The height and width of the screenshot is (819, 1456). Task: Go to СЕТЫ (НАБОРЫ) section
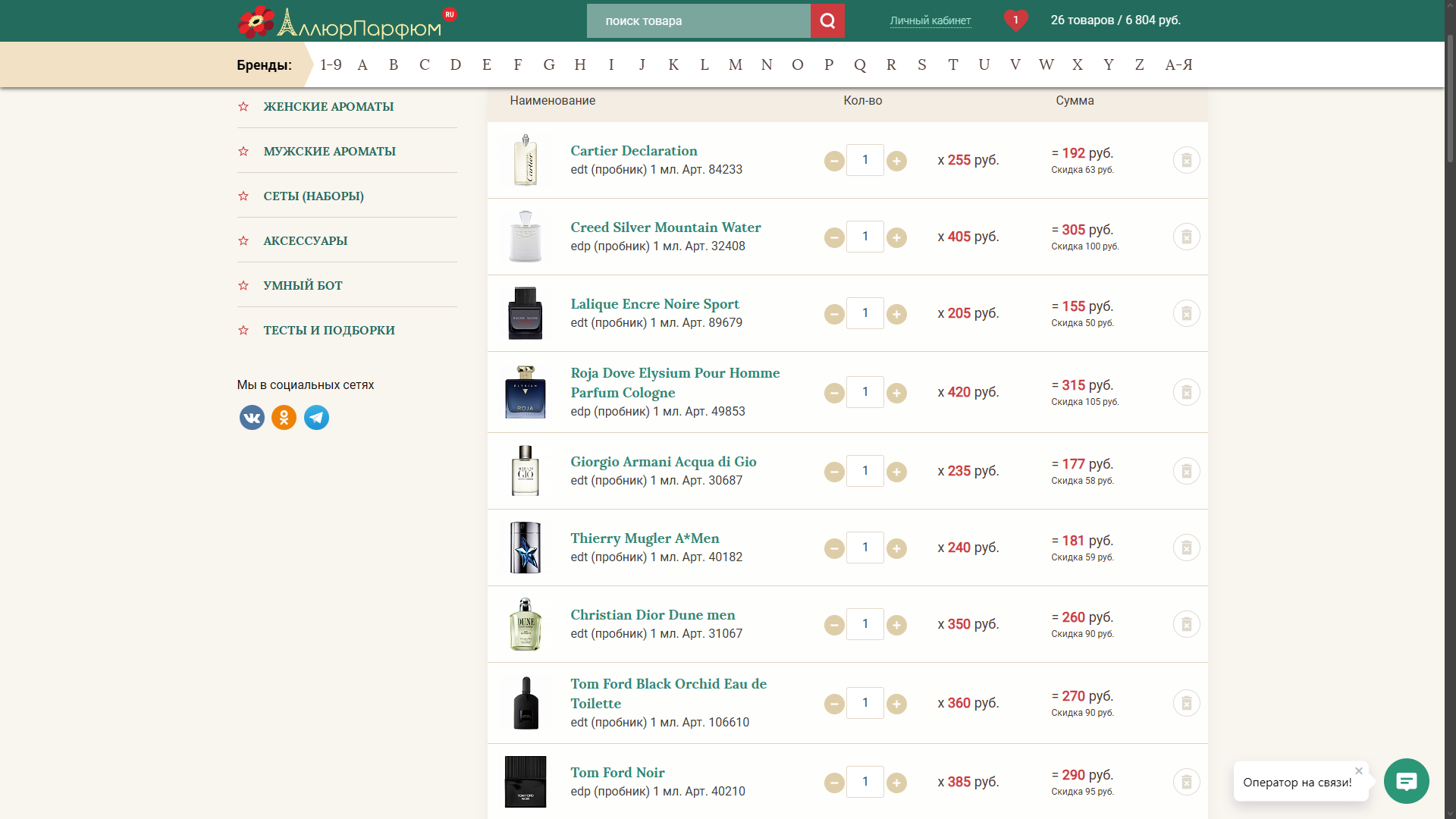[x=313, y=196]
